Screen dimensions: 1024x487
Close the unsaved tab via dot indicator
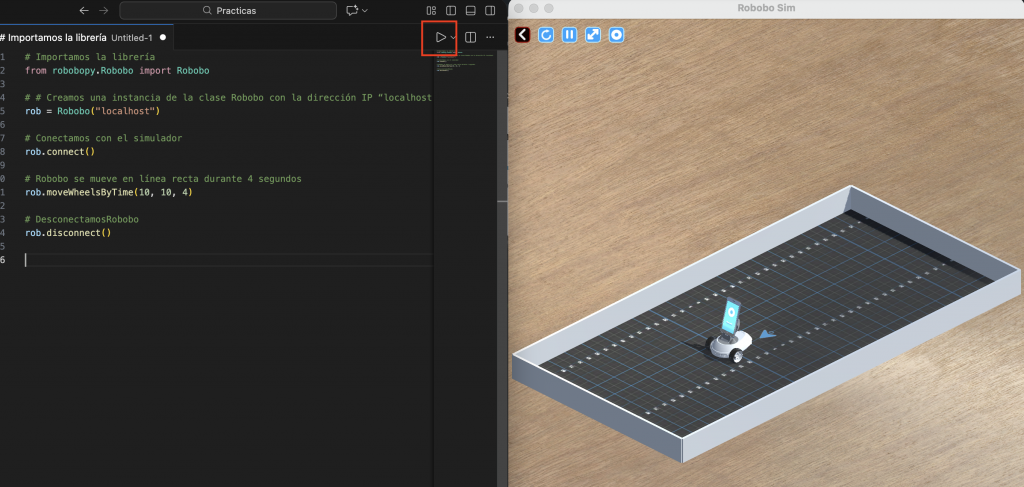coord(163,37)
